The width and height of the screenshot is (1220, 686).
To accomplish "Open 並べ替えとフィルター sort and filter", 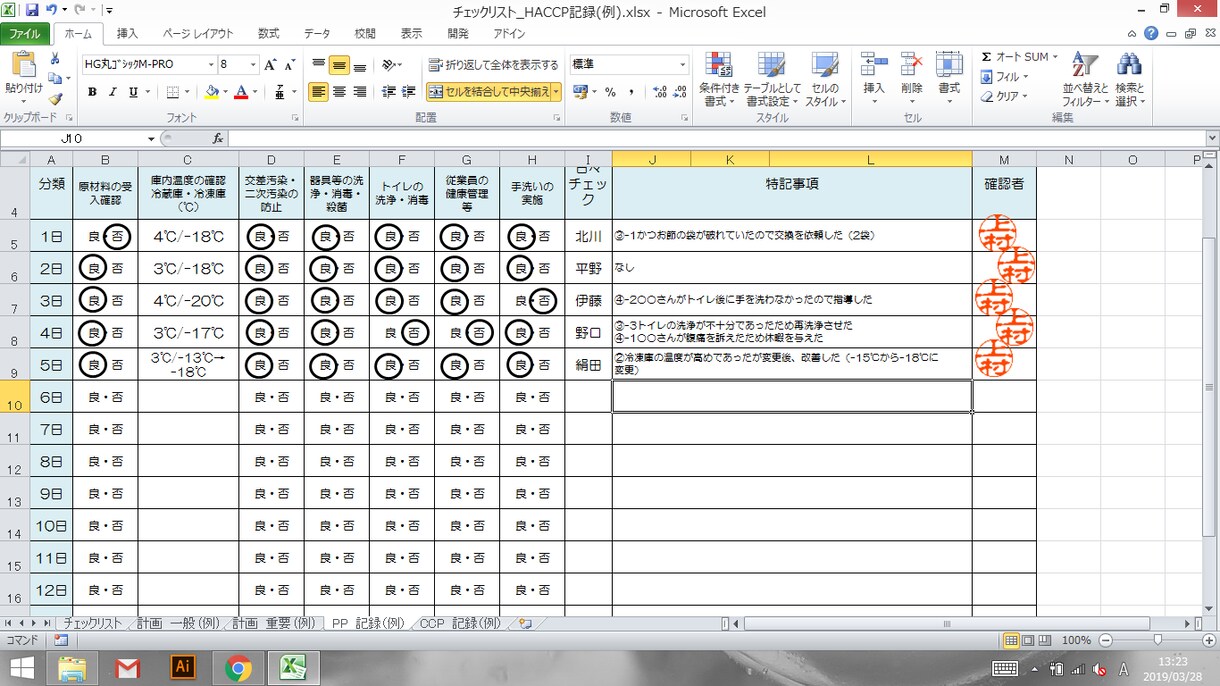I will [x=1084, y=79].
